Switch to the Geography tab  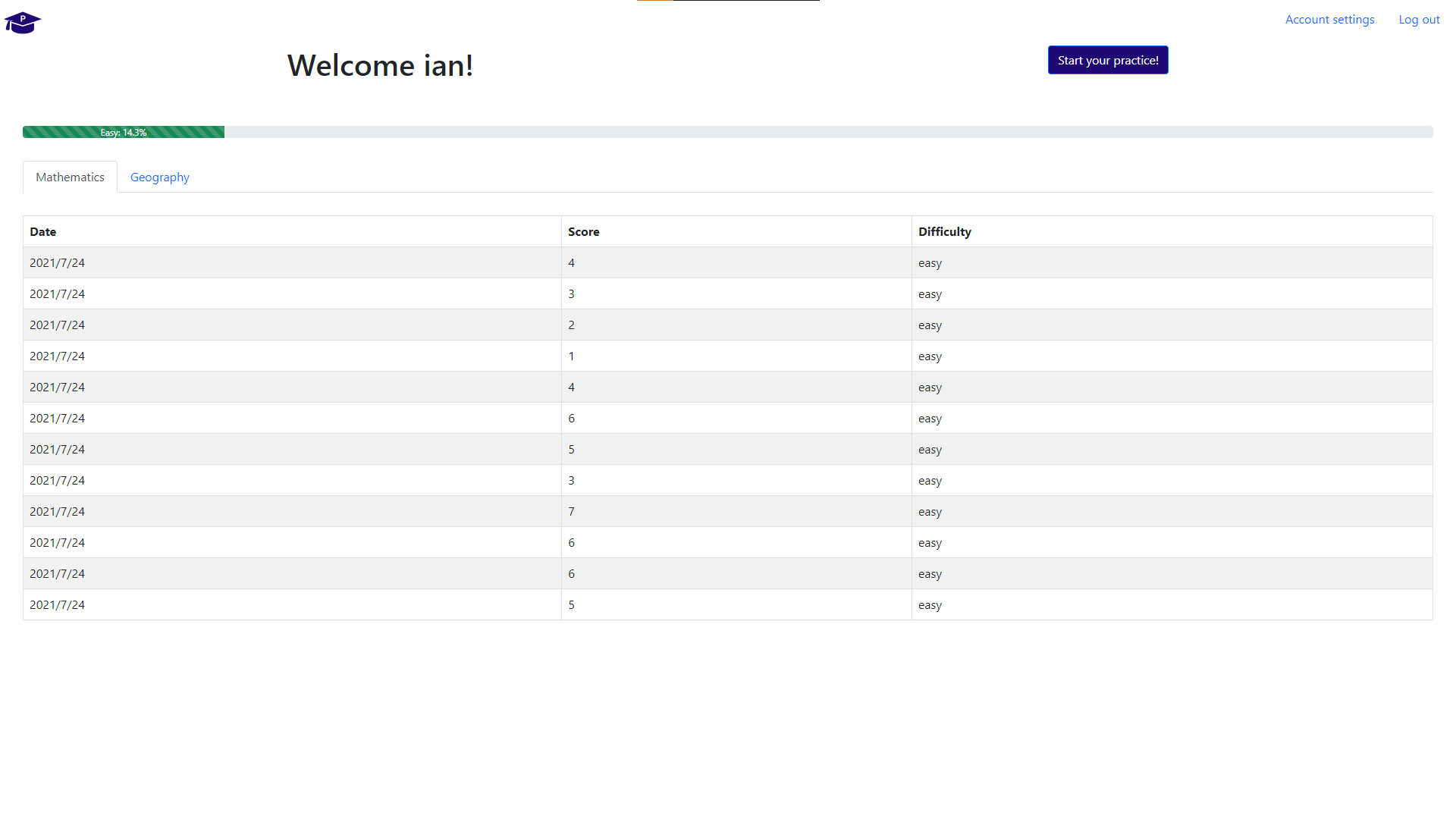(159, 177)
